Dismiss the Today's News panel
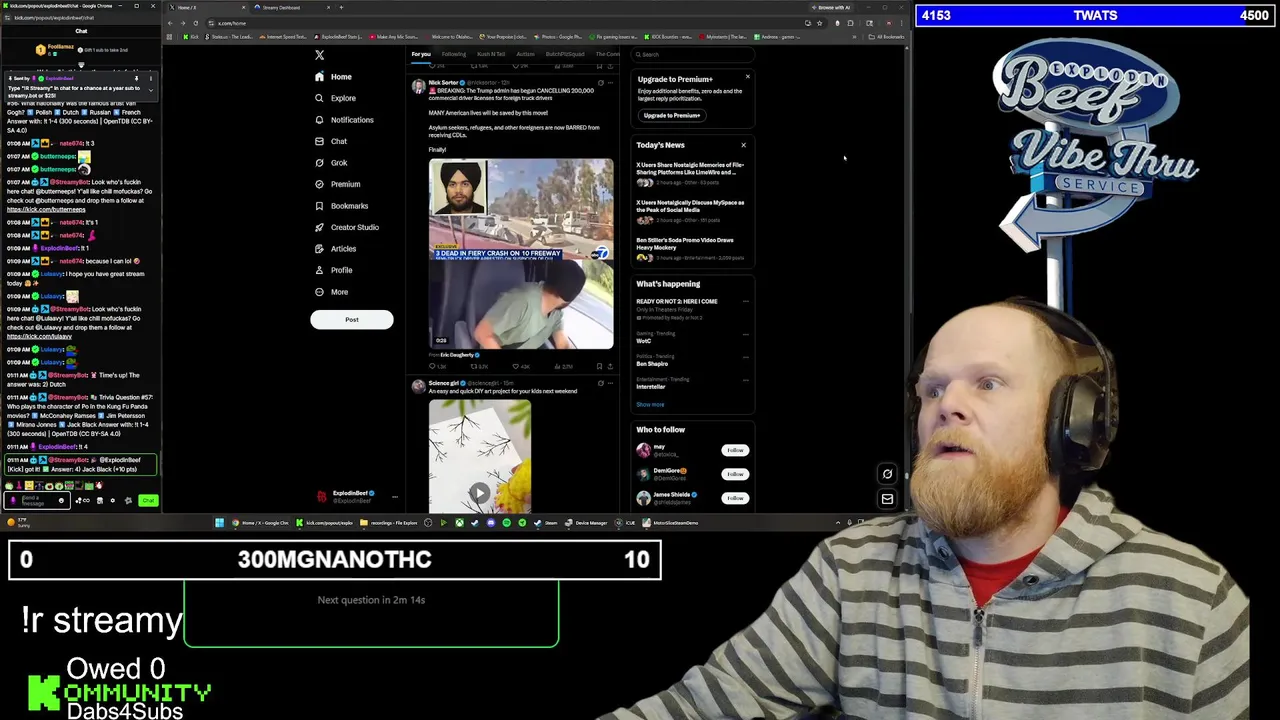The width and height of the screenshot is (1280, 720). 743,145
